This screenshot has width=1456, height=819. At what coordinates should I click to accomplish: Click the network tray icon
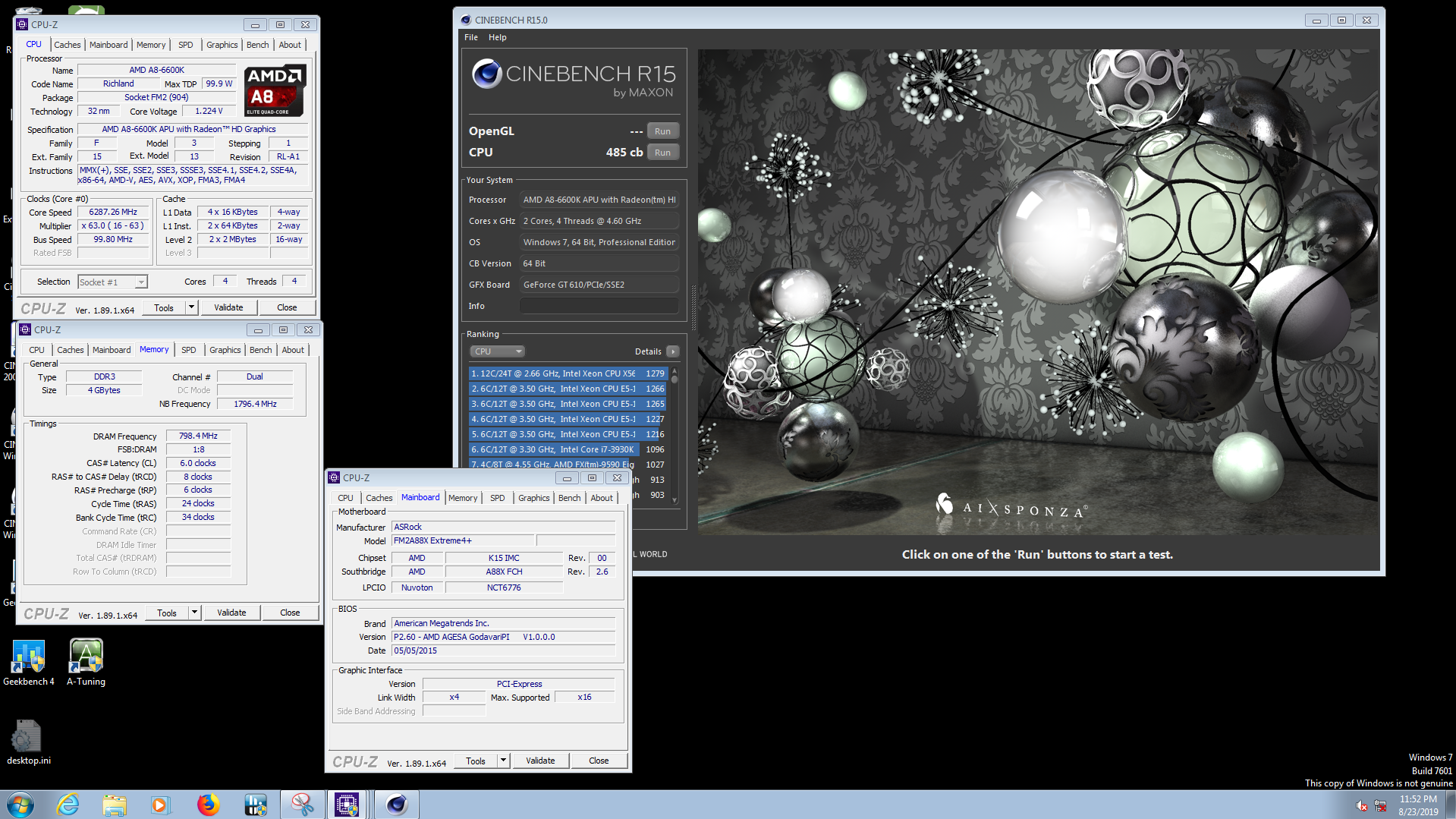point(1380,805)
